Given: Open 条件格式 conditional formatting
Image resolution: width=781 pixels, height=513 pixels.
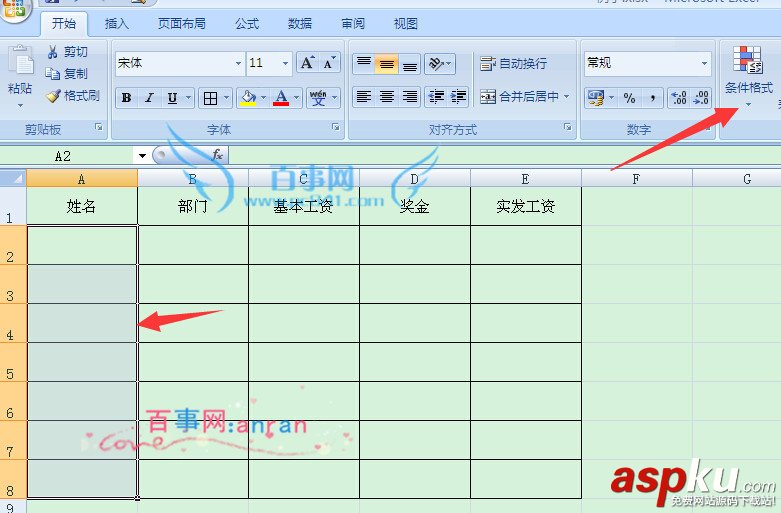Looking at the screenshot, I should [748, 76].
